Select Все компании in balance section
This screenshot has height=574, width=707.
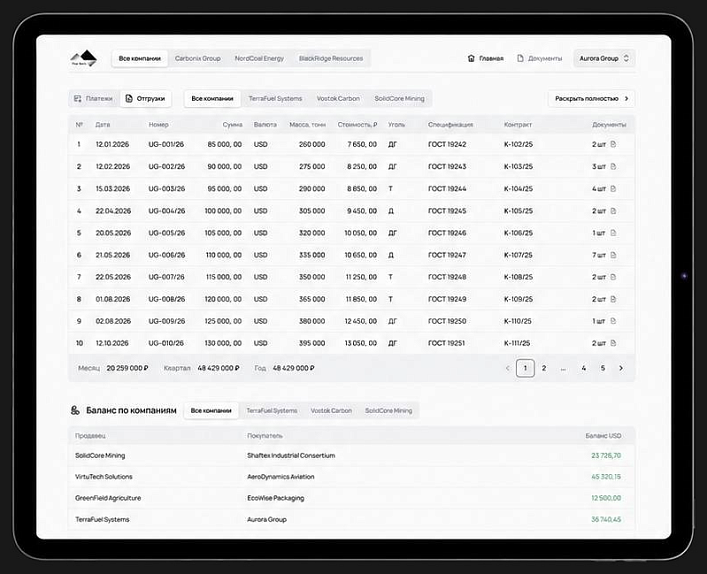pyautogui.click(x=211, y=411)
